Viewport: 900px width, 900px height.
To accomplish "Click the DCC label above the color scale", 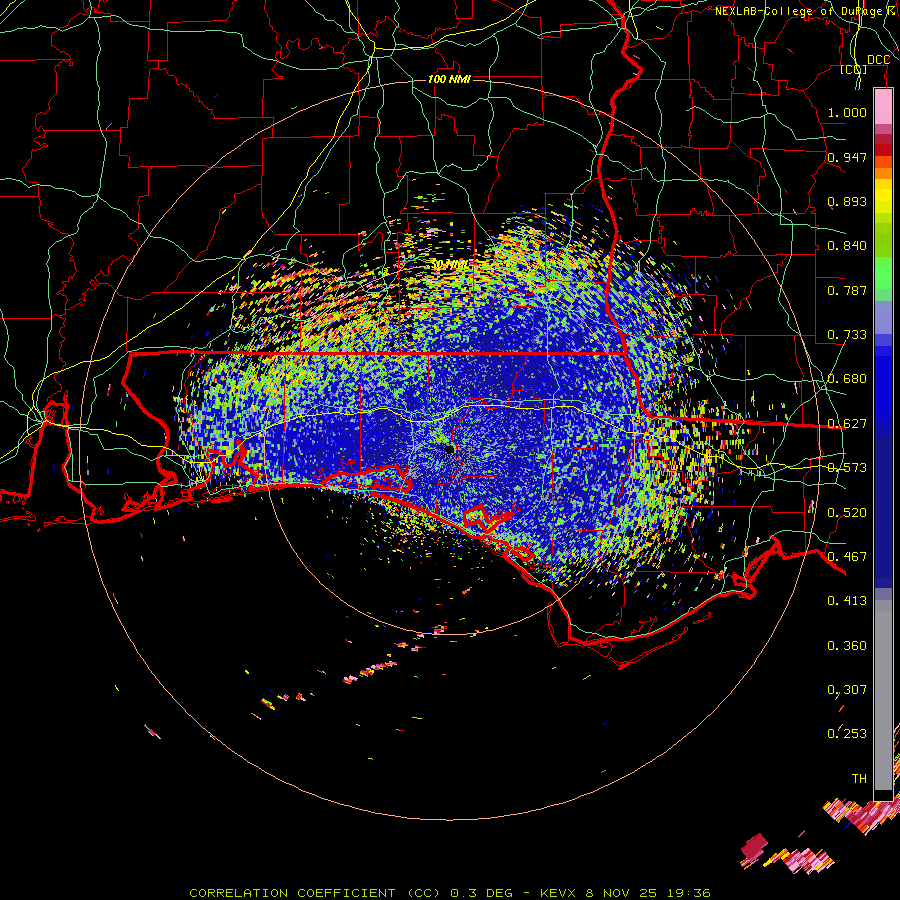I will click(x=879, y=60).
